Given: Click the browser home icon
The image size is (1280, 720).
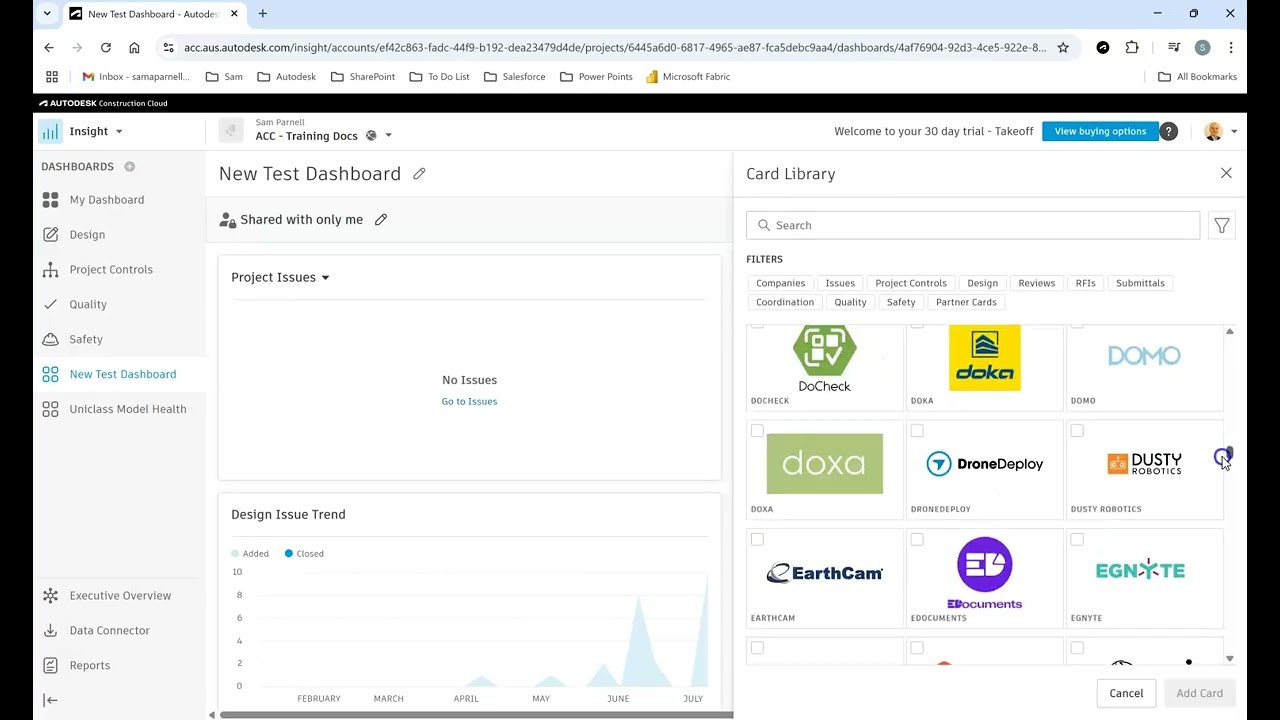Looking at the screenshot, I should point(134,47).
